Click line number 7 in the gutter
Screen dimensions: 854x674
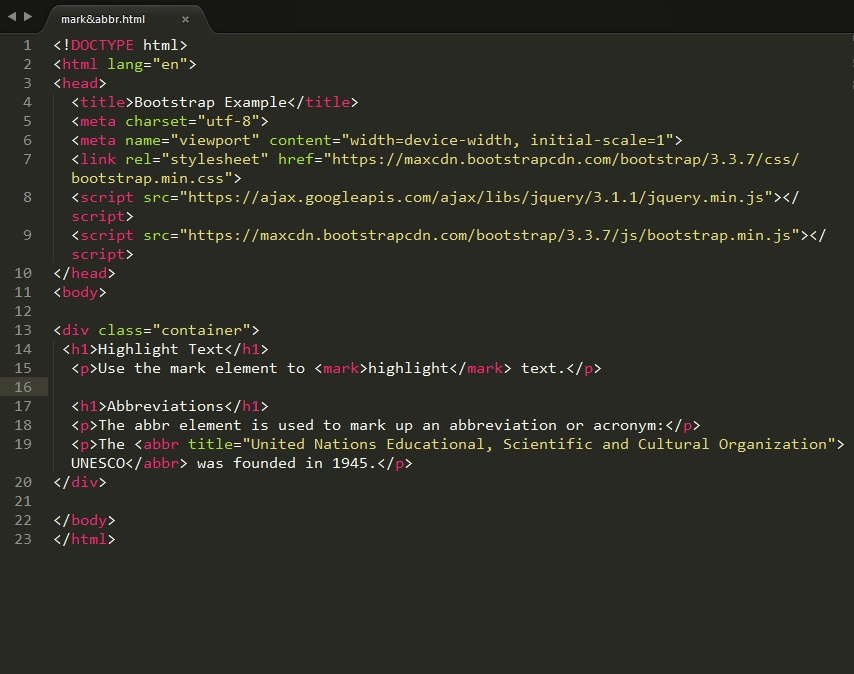coord(27,160)
